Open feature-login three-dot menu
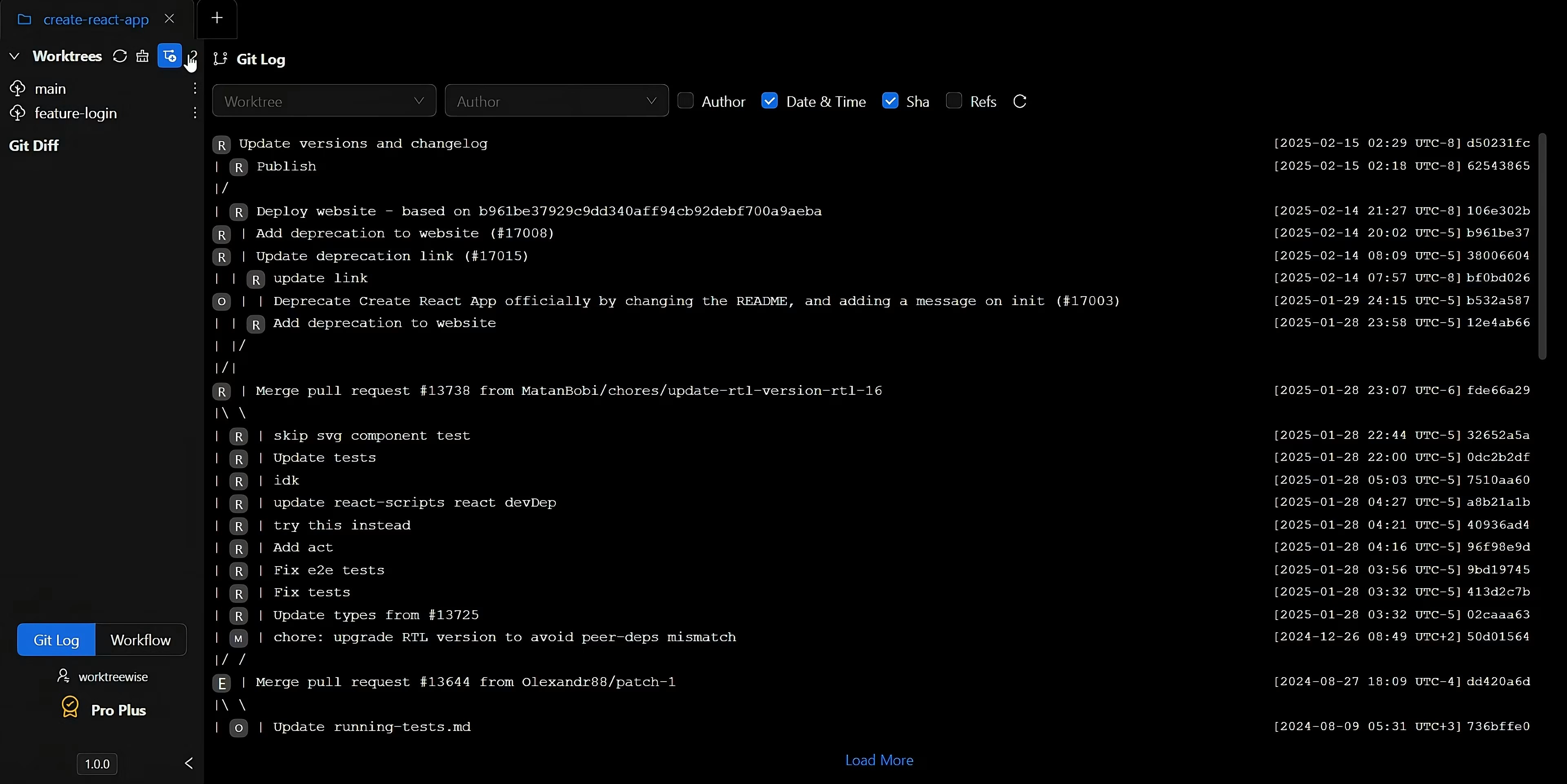The height and width of the screenshot is (784, 1567). click(195, 113)
